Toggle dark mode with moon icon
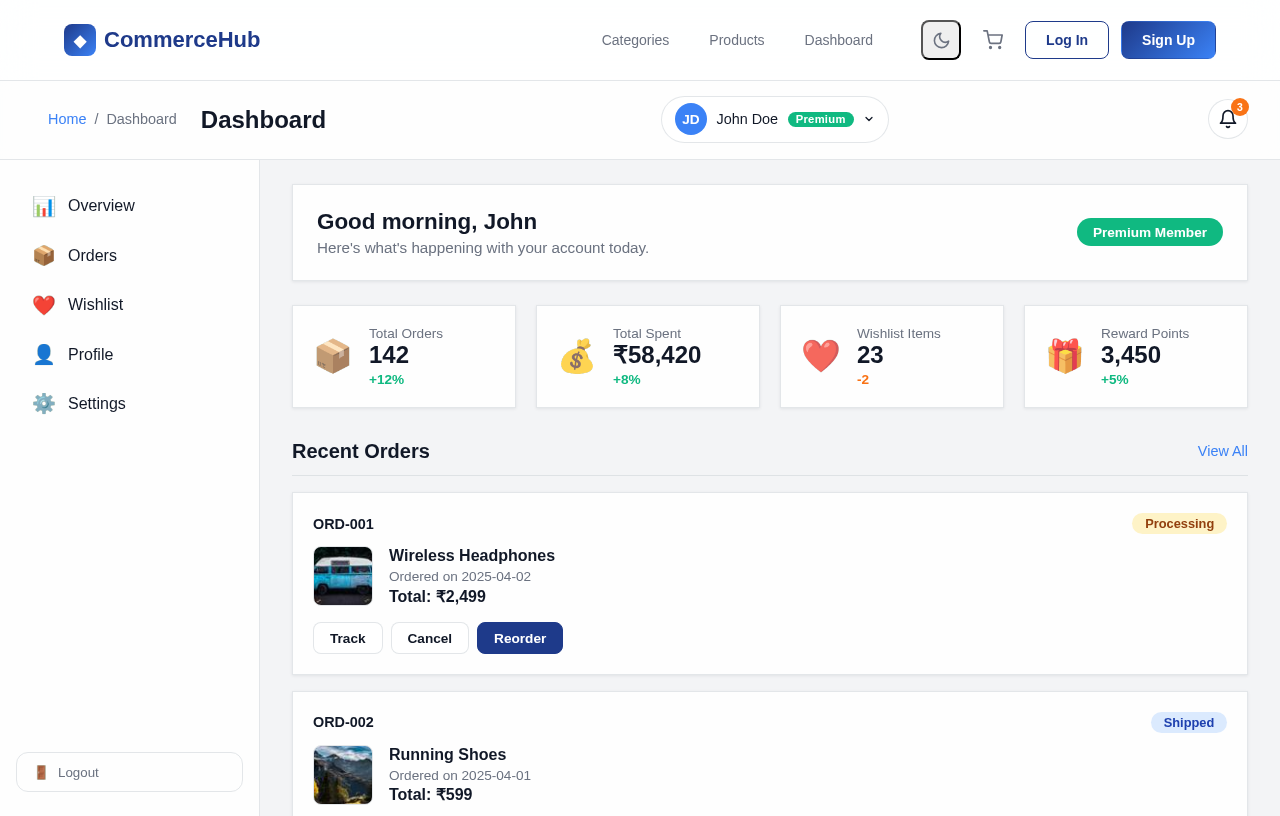Viewport: 1280px width, 816px height. tap(941, 40)
